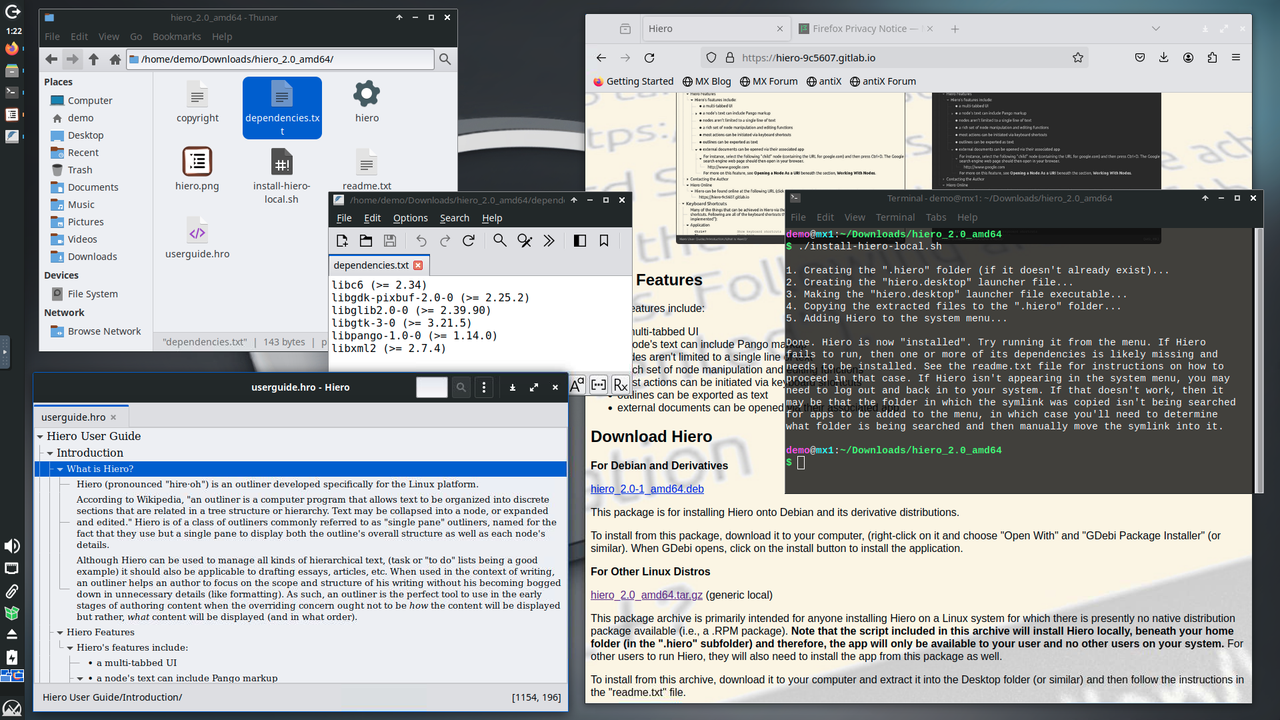Create new document in FeatherPad toolbar
Screen dimensions: 1280x720
point(342,241)
